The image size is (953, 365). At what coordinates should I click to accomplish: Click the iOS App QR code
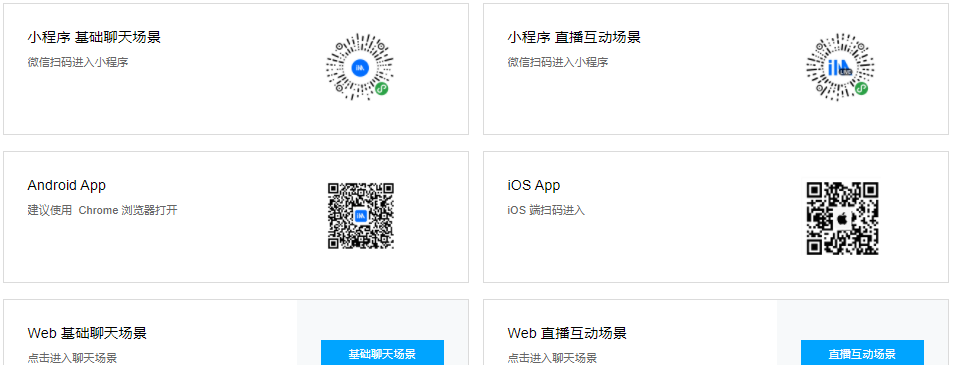[842, 218]
